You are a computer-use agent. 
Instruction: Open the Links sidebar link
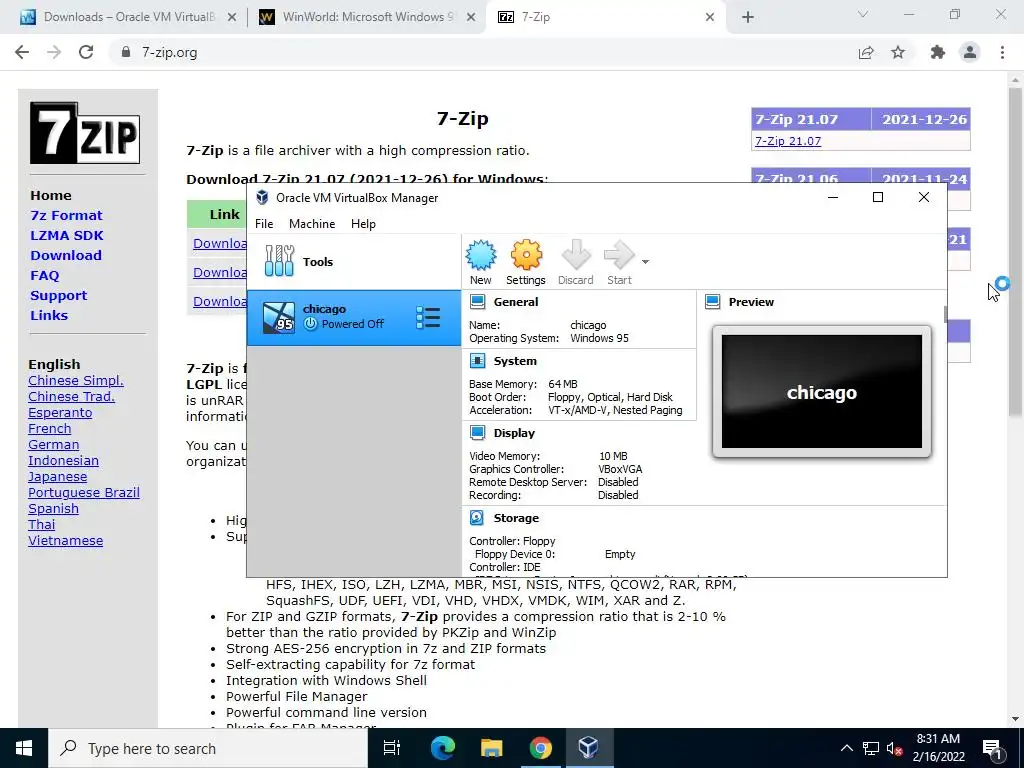(x=49, y=315)
